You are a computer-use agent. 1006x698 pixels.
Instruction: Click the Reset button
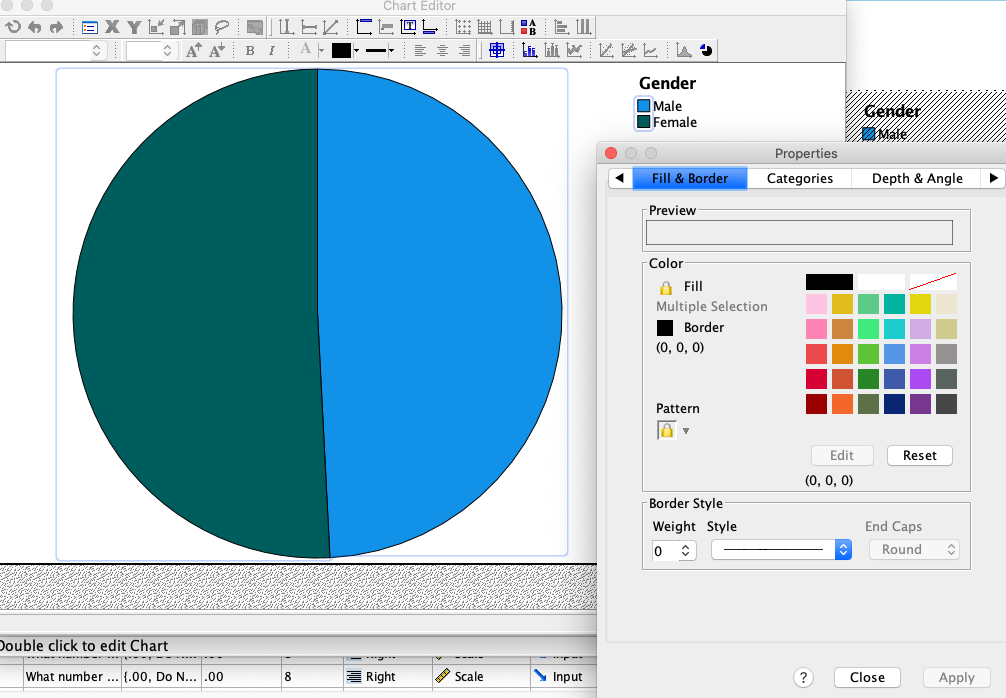pyautogui.click(x=919, y=455)
